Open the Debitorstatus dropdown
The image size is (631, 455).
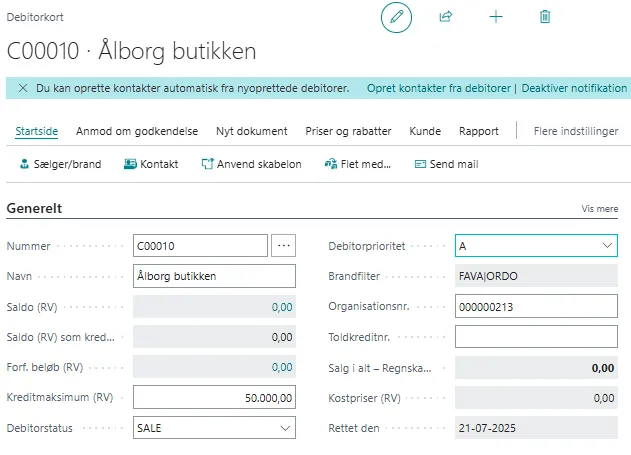pyautogui.click(x=286, y=428)
